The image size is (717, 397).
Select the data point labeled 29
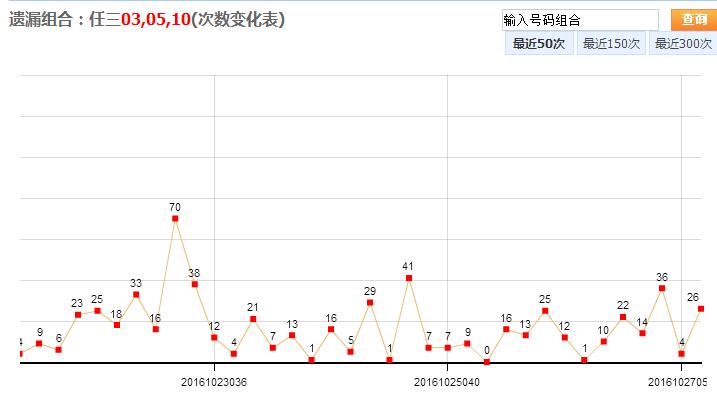click(x=370, y=302)
